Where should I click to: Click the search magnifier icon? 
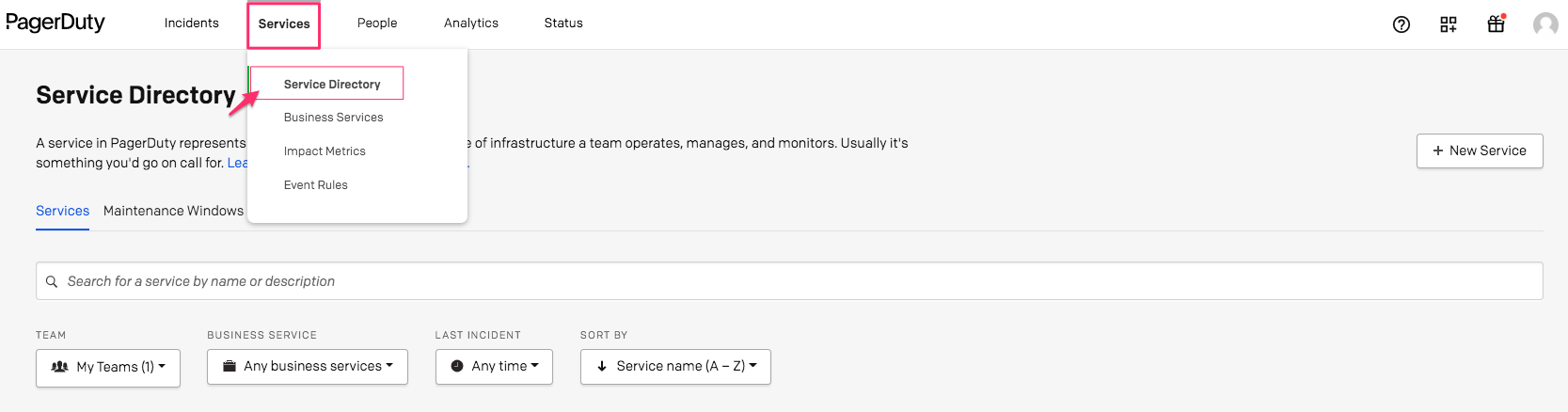[52, 281]
